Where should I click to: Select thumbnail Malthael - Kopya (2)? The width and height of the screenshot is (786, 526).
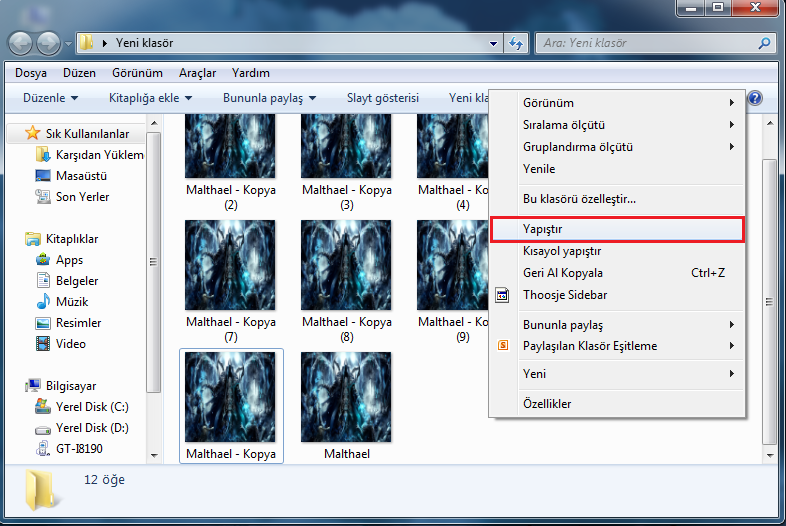pos(230,145)
